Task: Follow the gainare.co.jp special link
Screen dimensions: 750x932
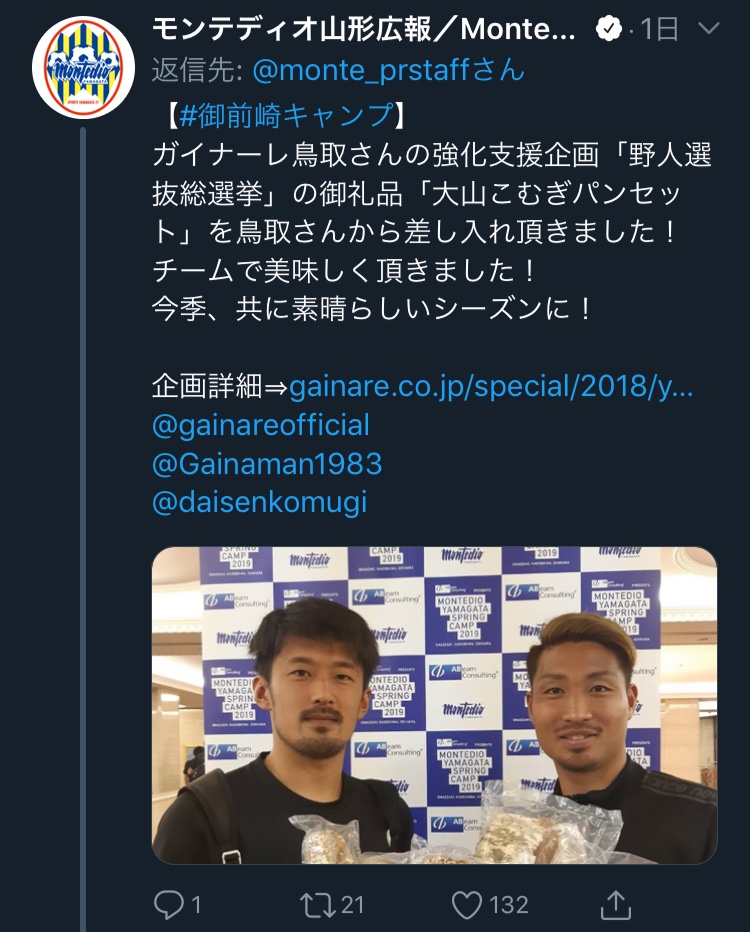Action: tap(491, 386)
